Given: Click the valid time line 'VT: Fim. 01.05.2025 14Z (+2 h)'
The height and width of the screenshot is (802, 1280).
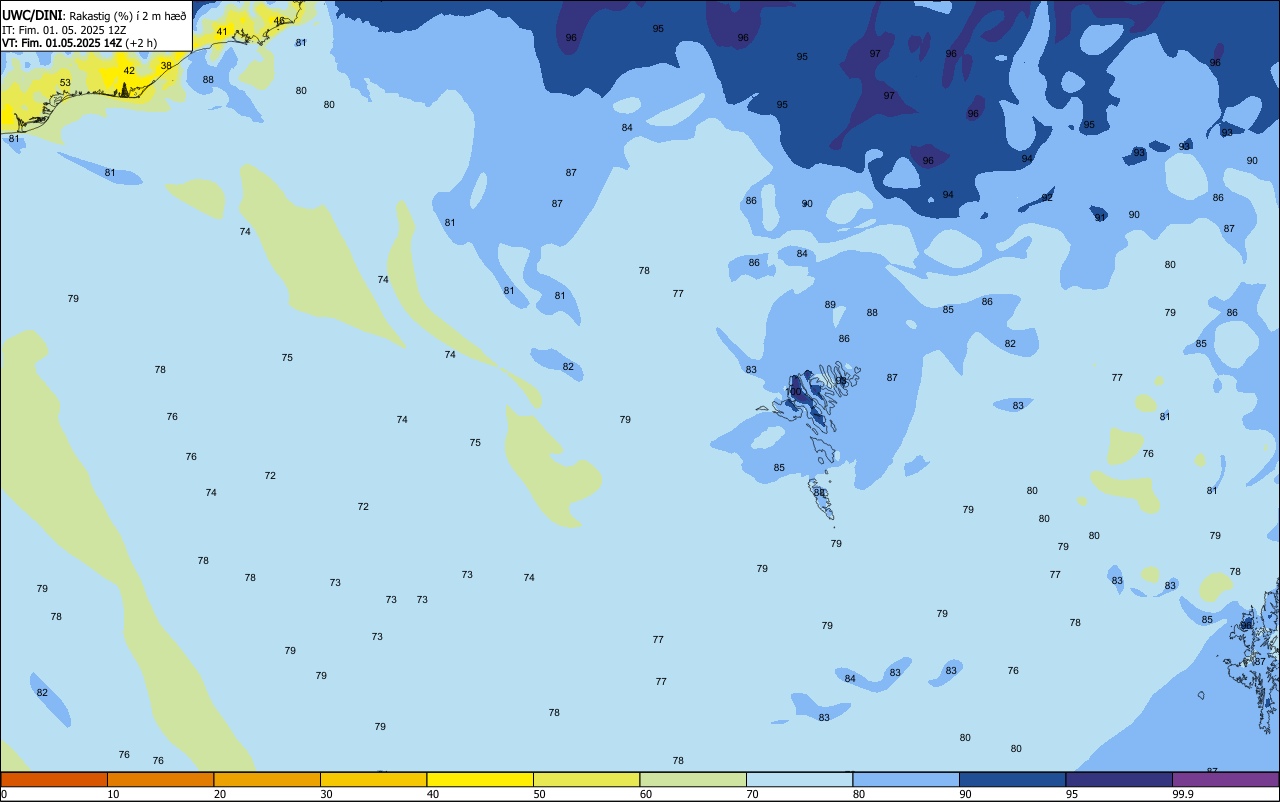Looking at the screenshot, I should (79, 43).
